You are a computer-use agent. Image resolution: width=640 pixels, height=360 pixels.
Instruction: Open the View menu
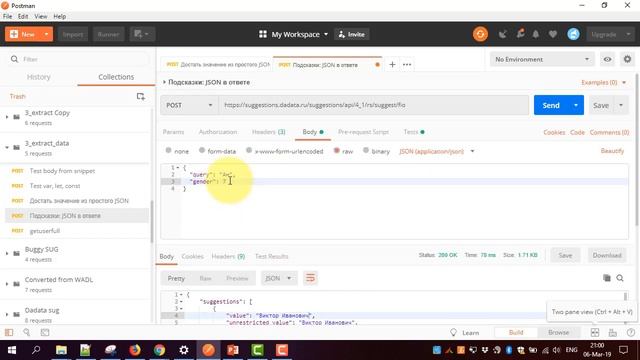pos(40,16)
